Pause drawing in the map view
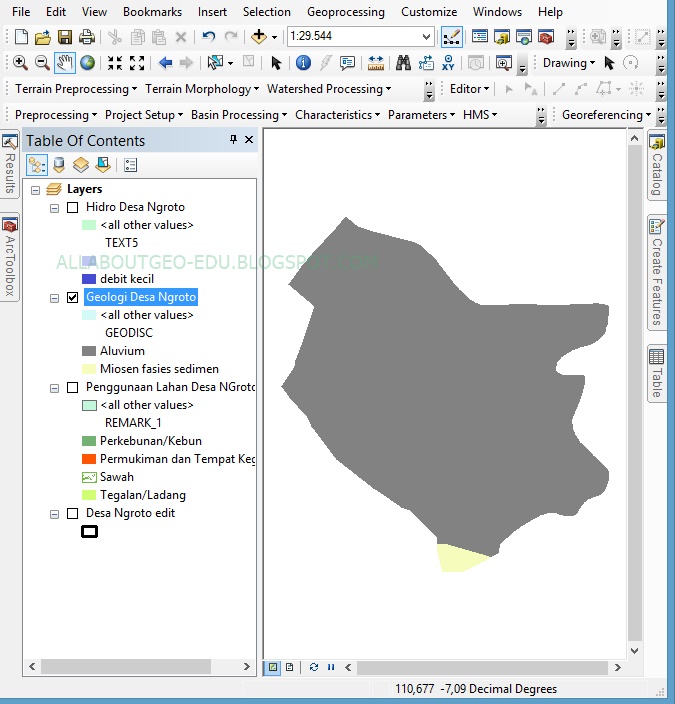Image resolution: width=675 pixels, height=704 pixels. click(x=331, y=667)
